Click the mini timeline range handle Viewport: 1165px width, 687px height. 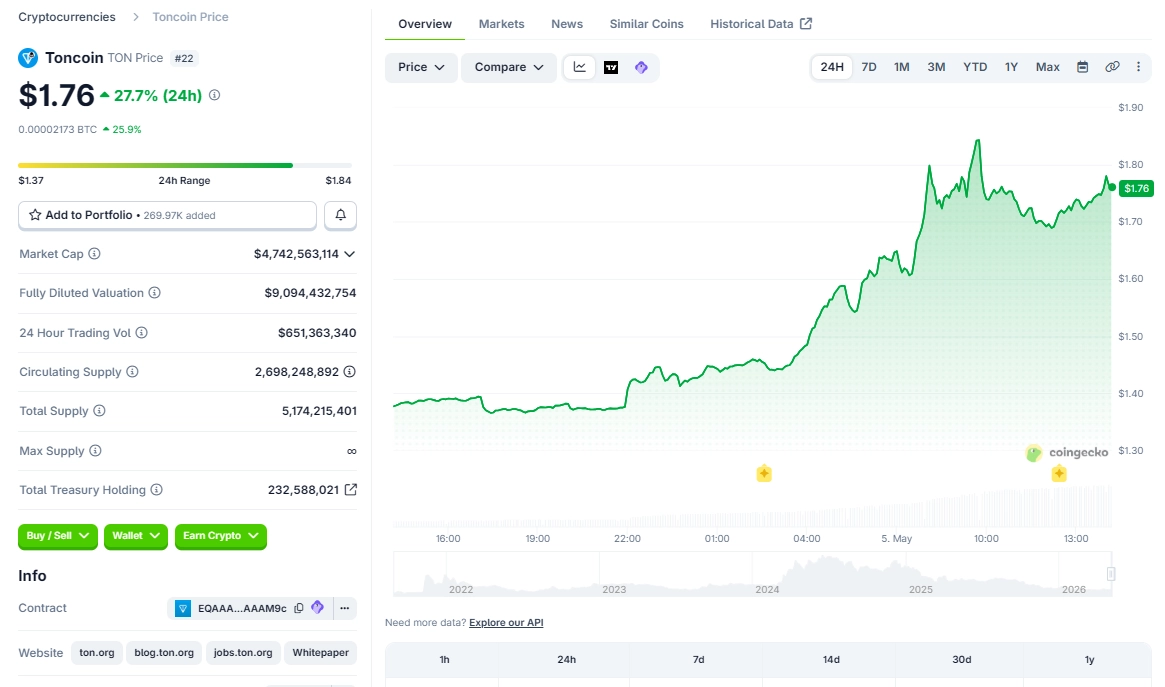(x=1111, y=573)
